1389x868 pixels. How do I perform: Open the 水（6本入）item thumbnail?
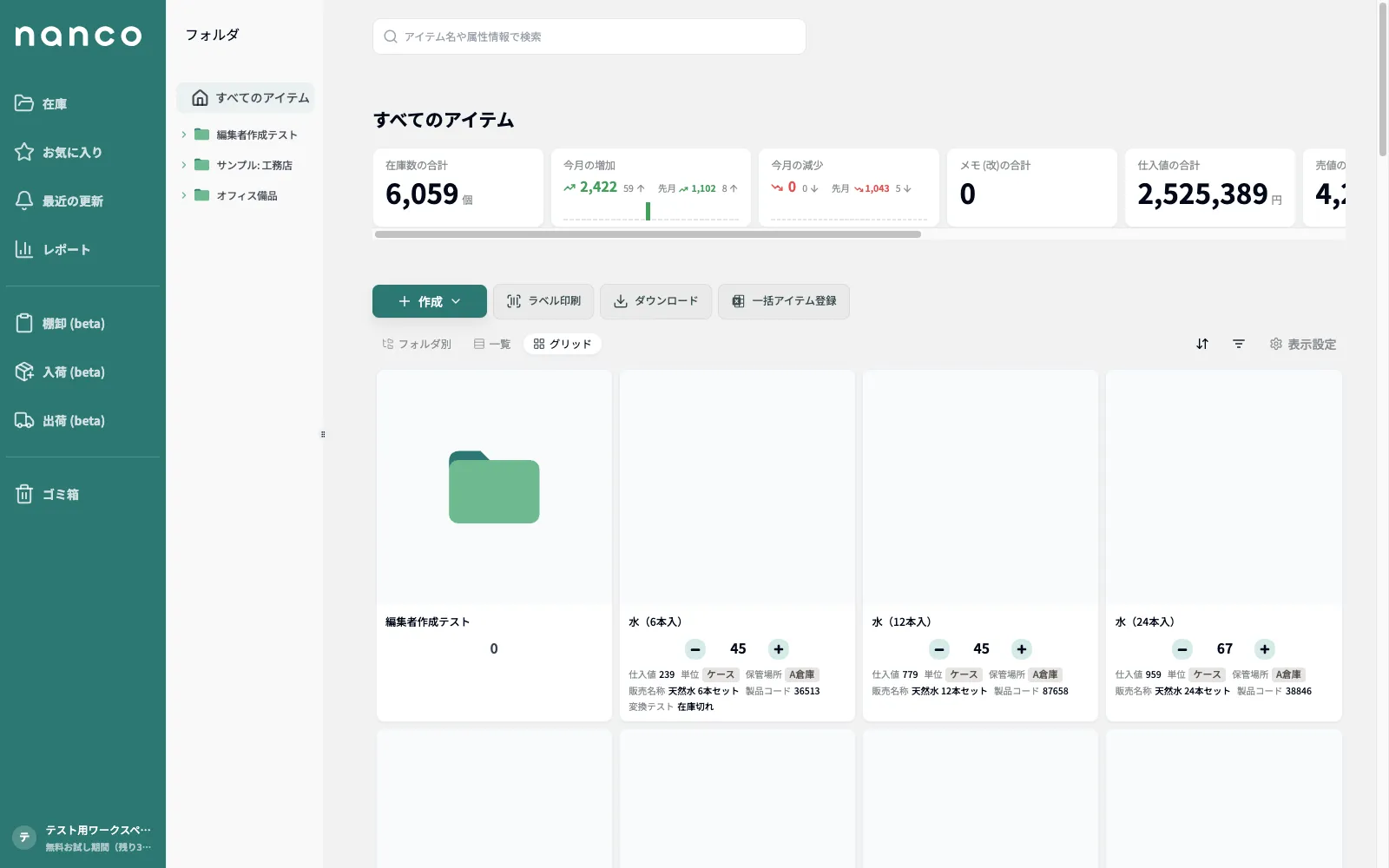coord(737,488)
